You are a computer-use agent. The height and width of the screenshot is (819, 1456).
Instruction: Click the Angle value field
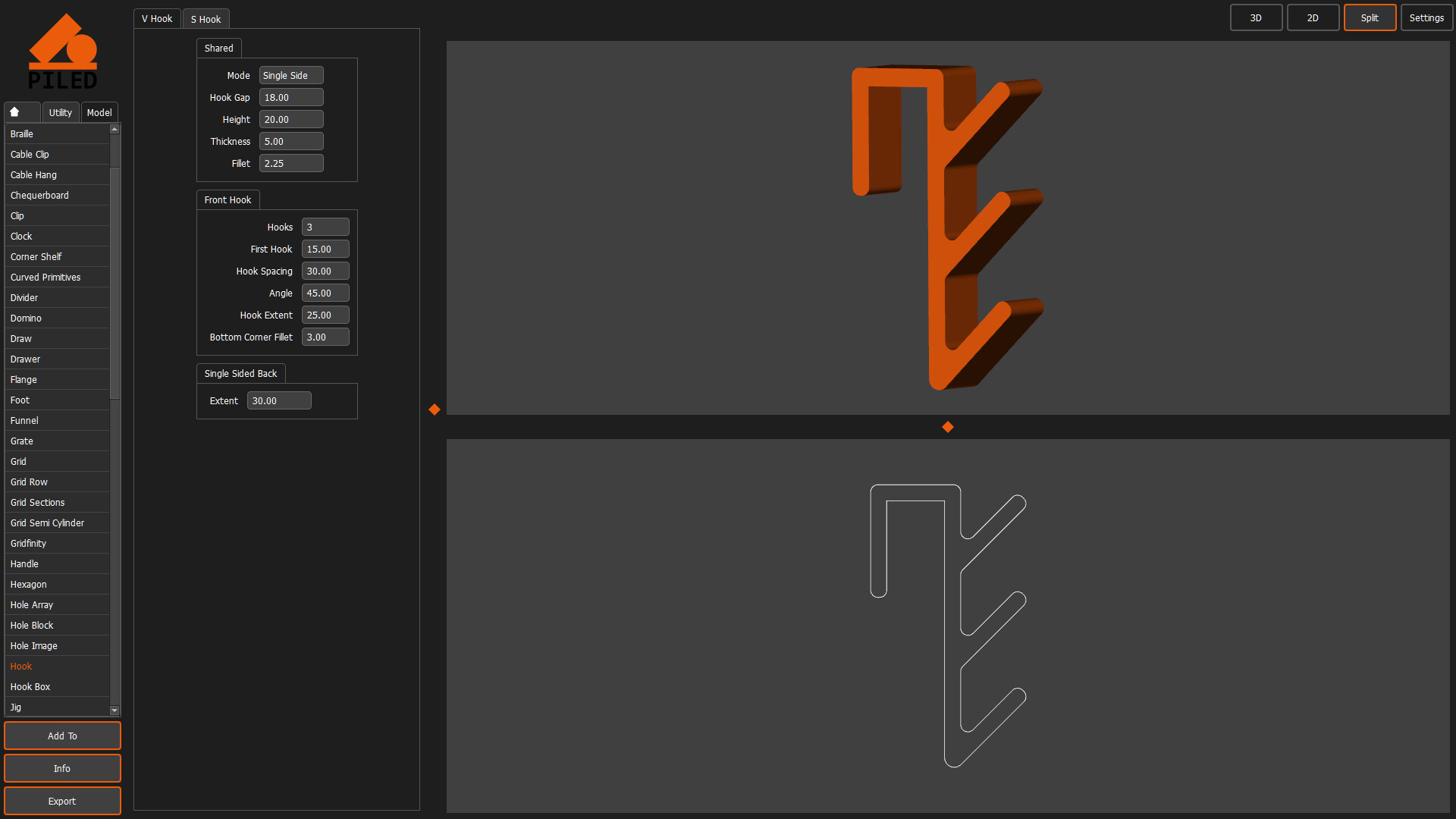(x=325, y=293)
